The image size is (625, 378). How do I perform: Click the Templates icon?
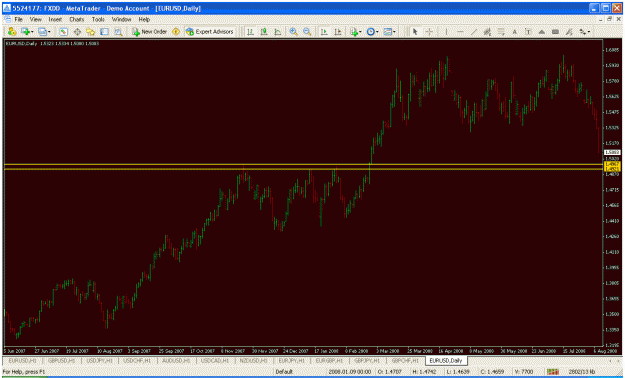click(387, 32)
